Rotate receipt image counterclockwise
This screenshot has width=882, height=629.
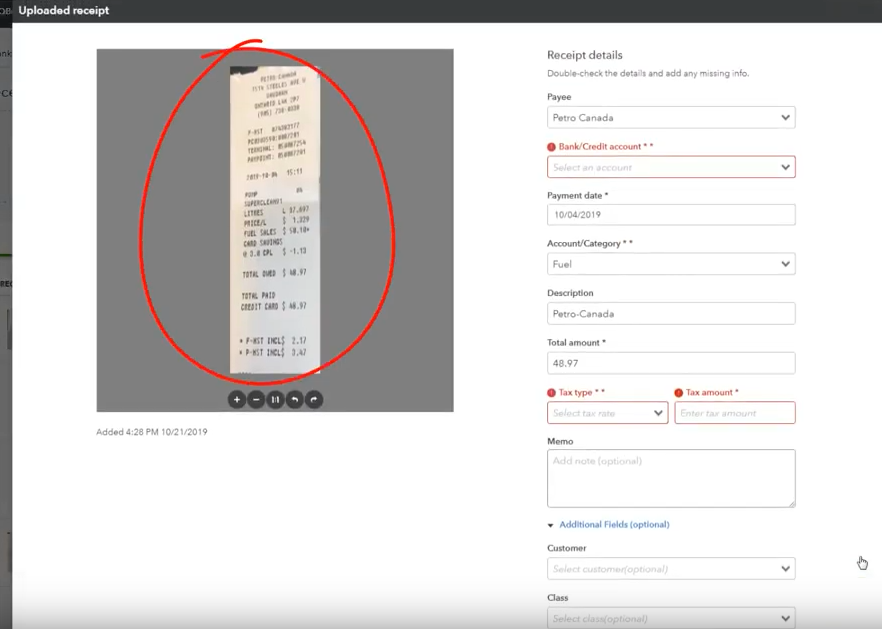click(x=294, y=399)
